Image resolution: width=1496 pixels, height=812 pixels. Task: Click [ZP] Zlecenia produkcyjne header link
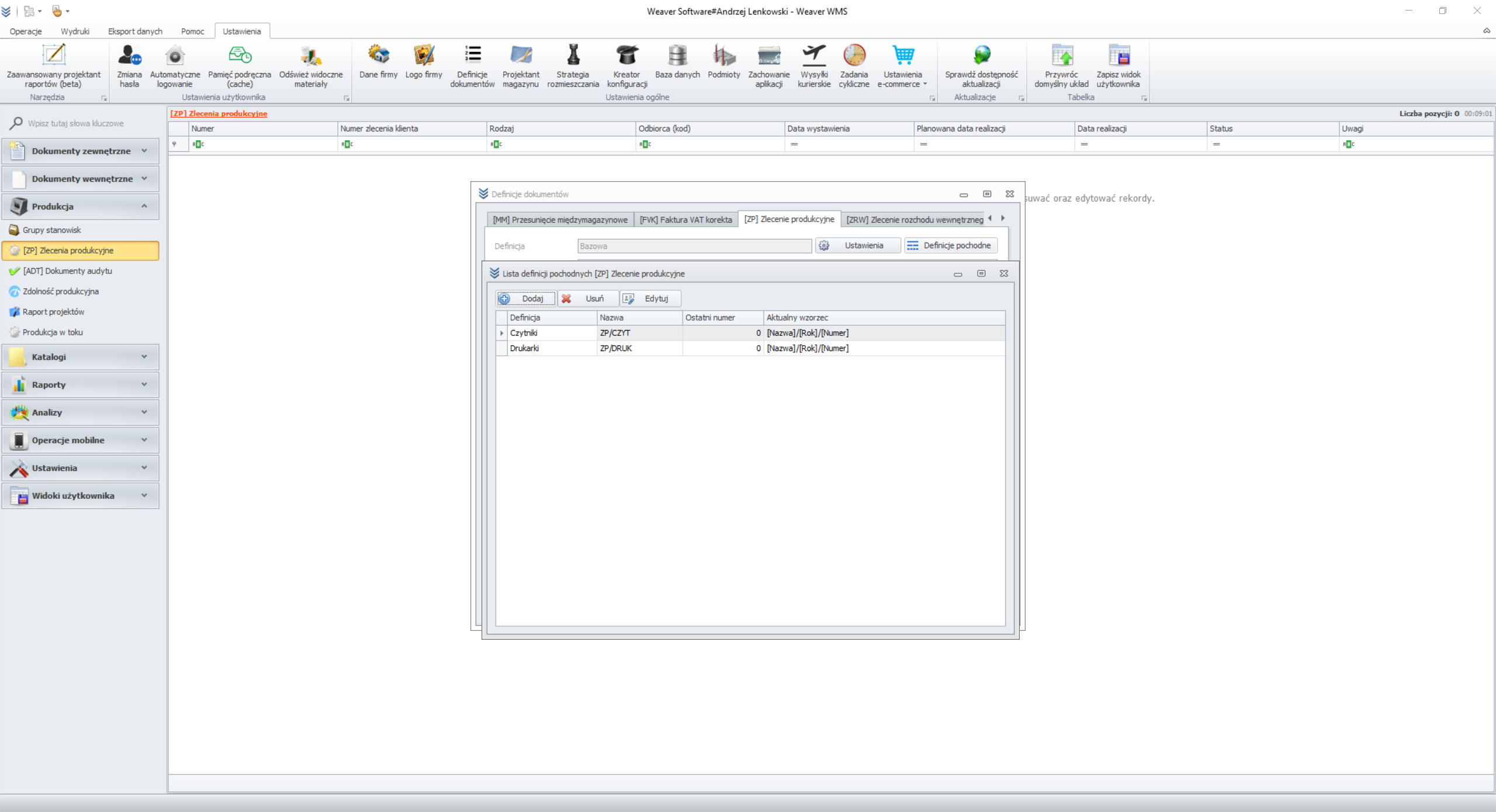(x=219, y=113)
